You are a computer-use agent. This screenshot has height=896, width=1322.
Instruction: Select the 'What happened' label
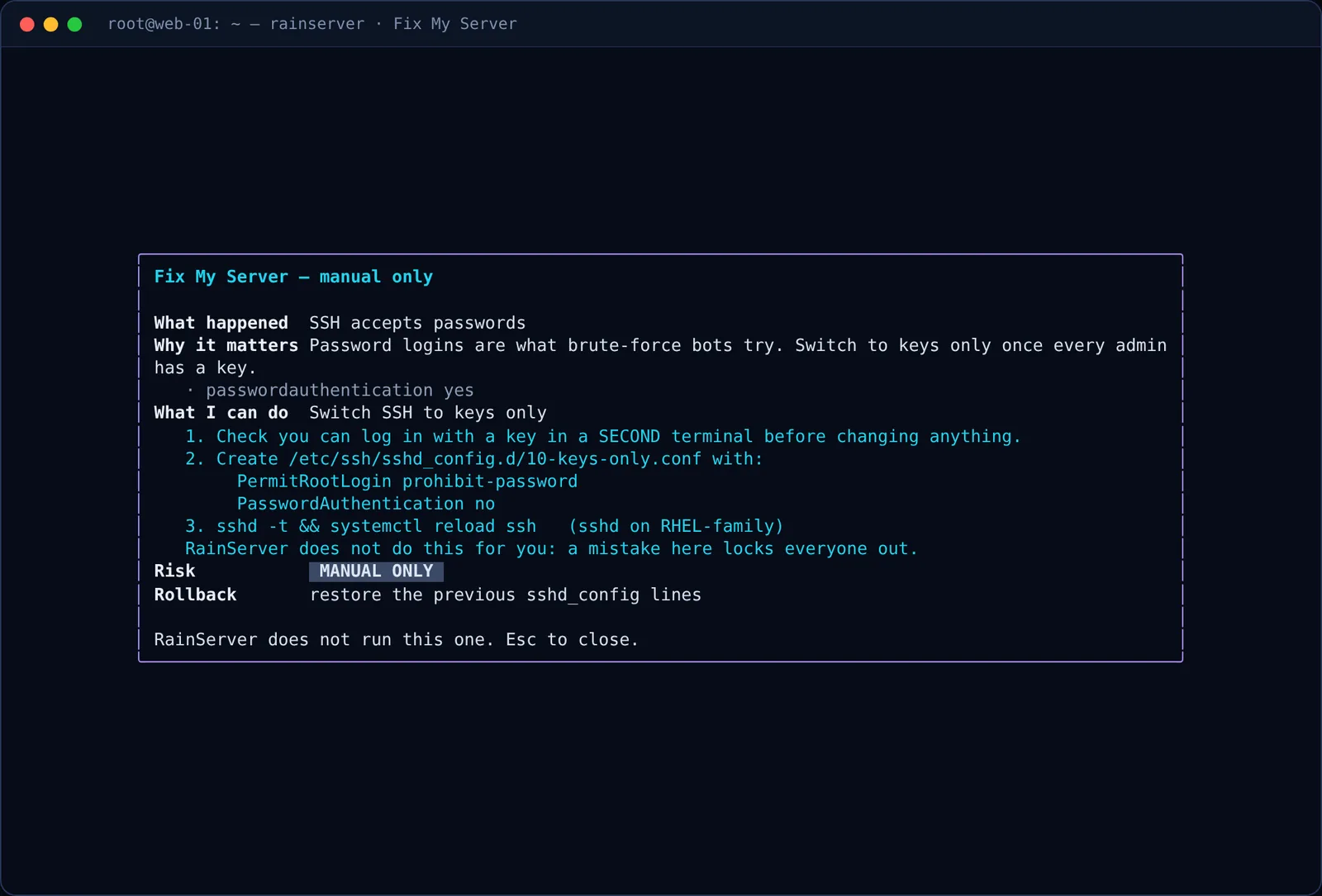click(x=221, y=323)
